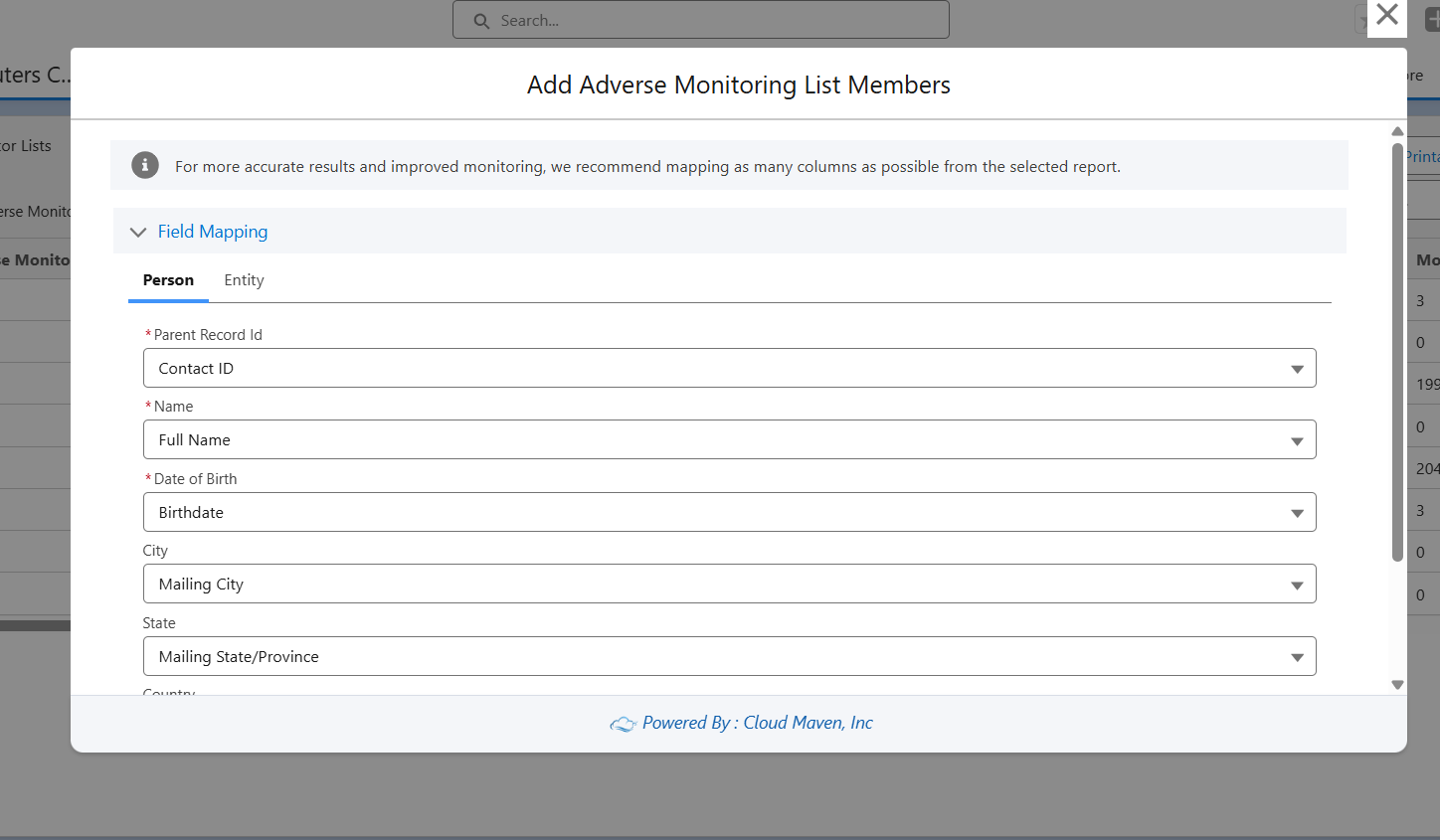Open the City dropdown showing Mailing City
Image resolution: width=1440 pixels, height=840 pixels.
click(729, 584)
